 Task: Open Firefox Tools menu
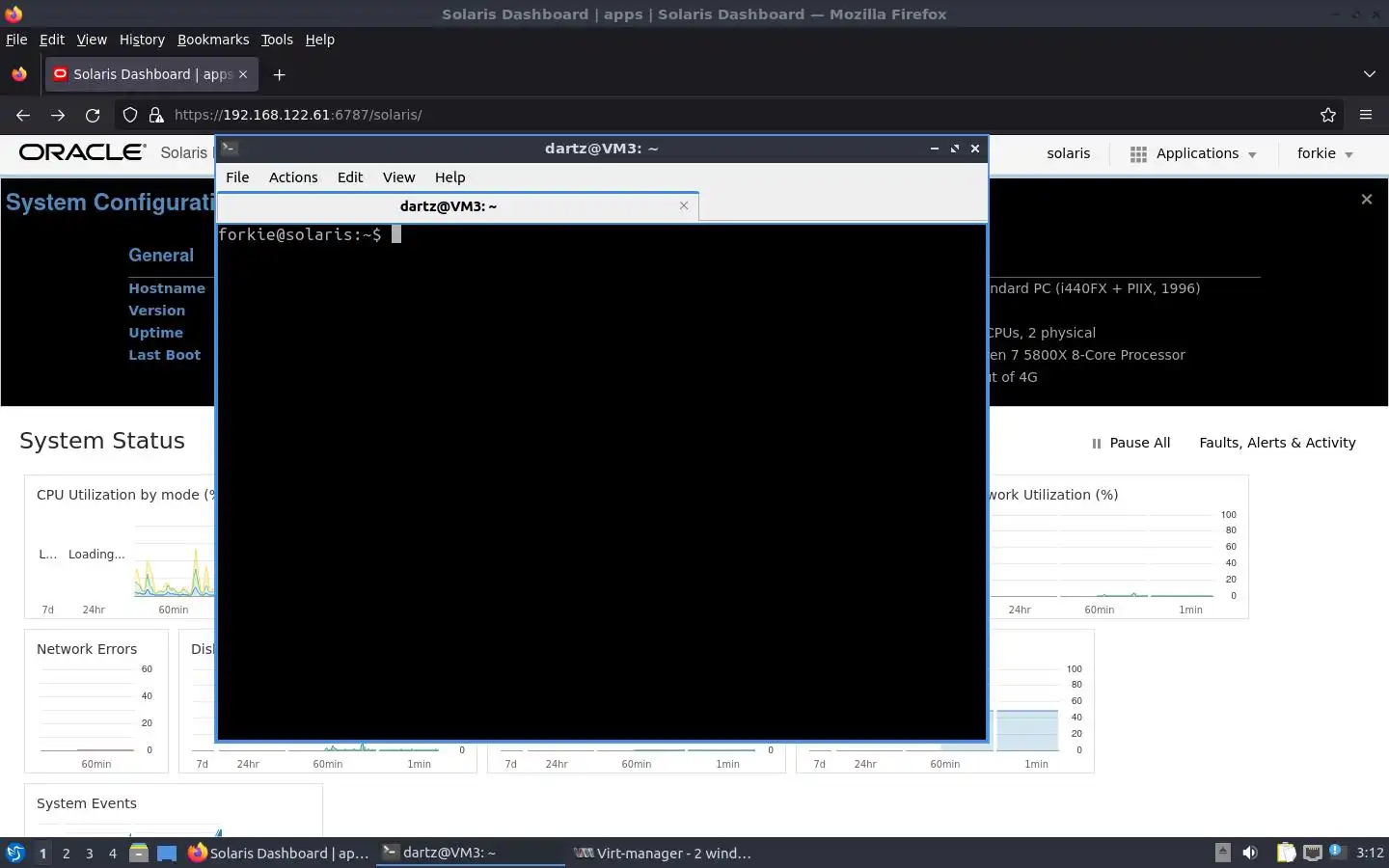(x=277, y=40)
